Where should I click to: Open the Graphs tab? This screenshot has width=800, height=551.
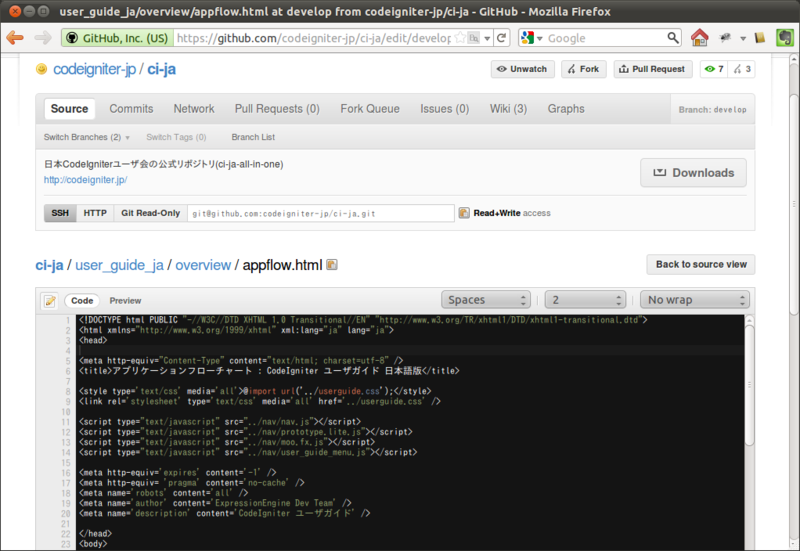tap(566, 109)
